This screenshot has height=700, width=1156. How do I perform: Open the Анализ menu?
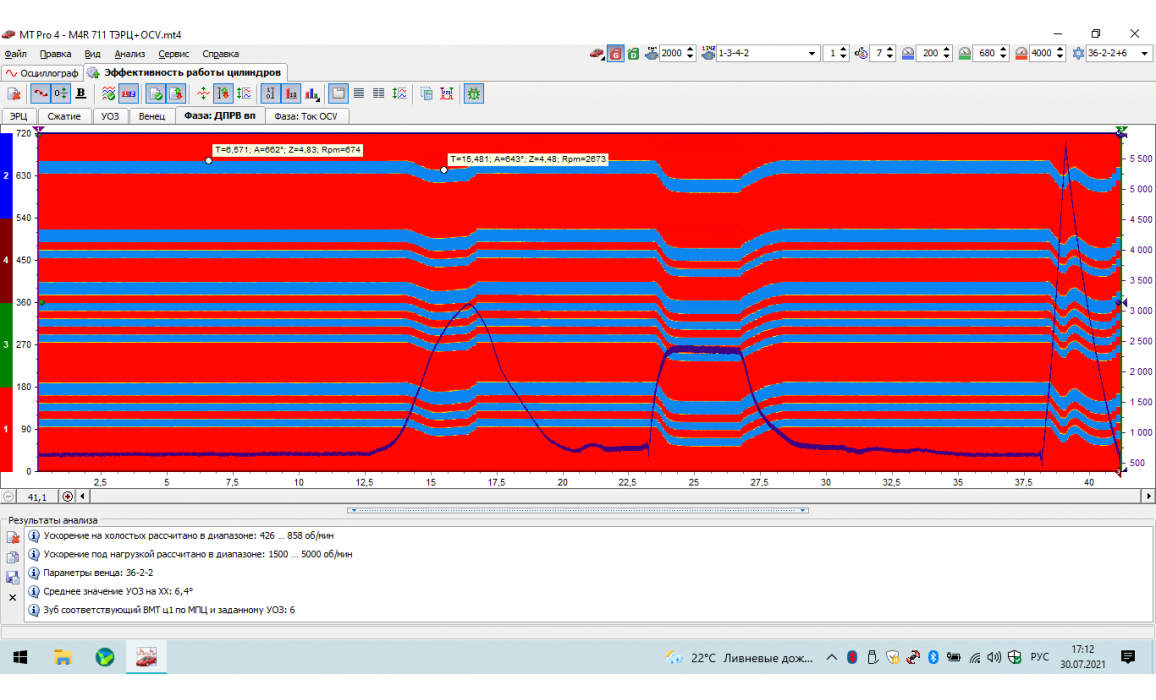130,54
